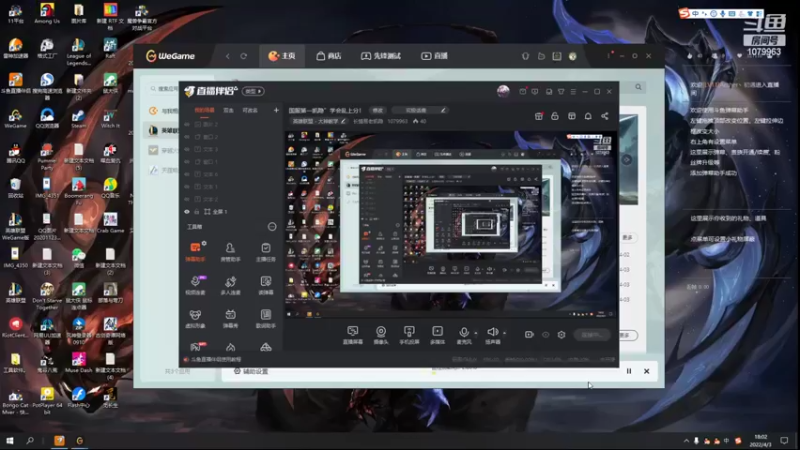This screenshot has width=800, height=450.
Task: Switch to the 直播 tab in WeGame
Action: click(434, 56)
